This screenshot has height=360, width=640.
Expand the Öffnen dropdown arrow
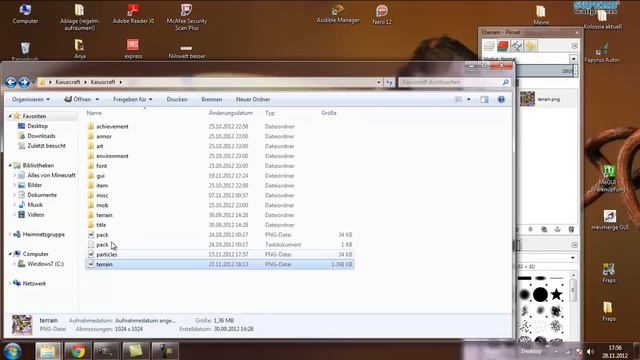pos(97,99)
